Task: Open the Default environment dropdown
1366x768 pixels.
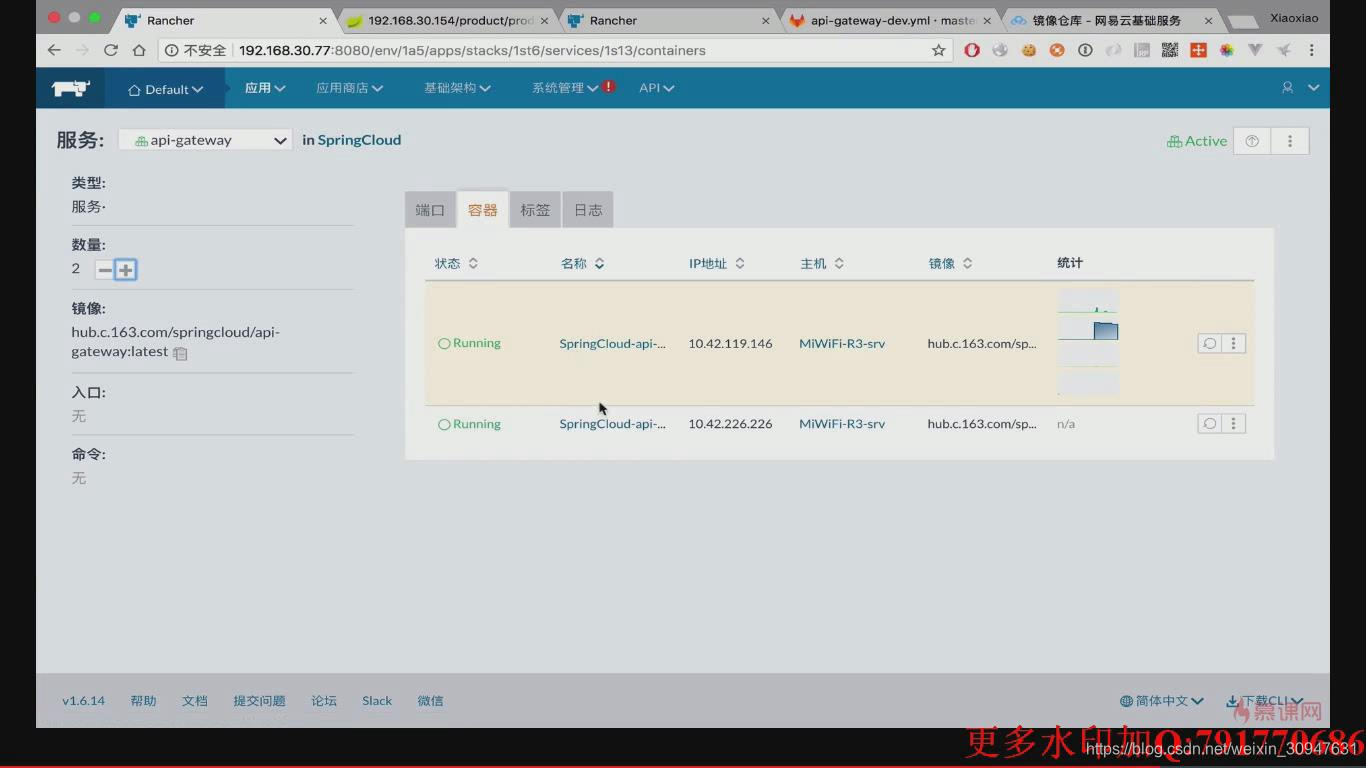Action: [x=166, y=89]
